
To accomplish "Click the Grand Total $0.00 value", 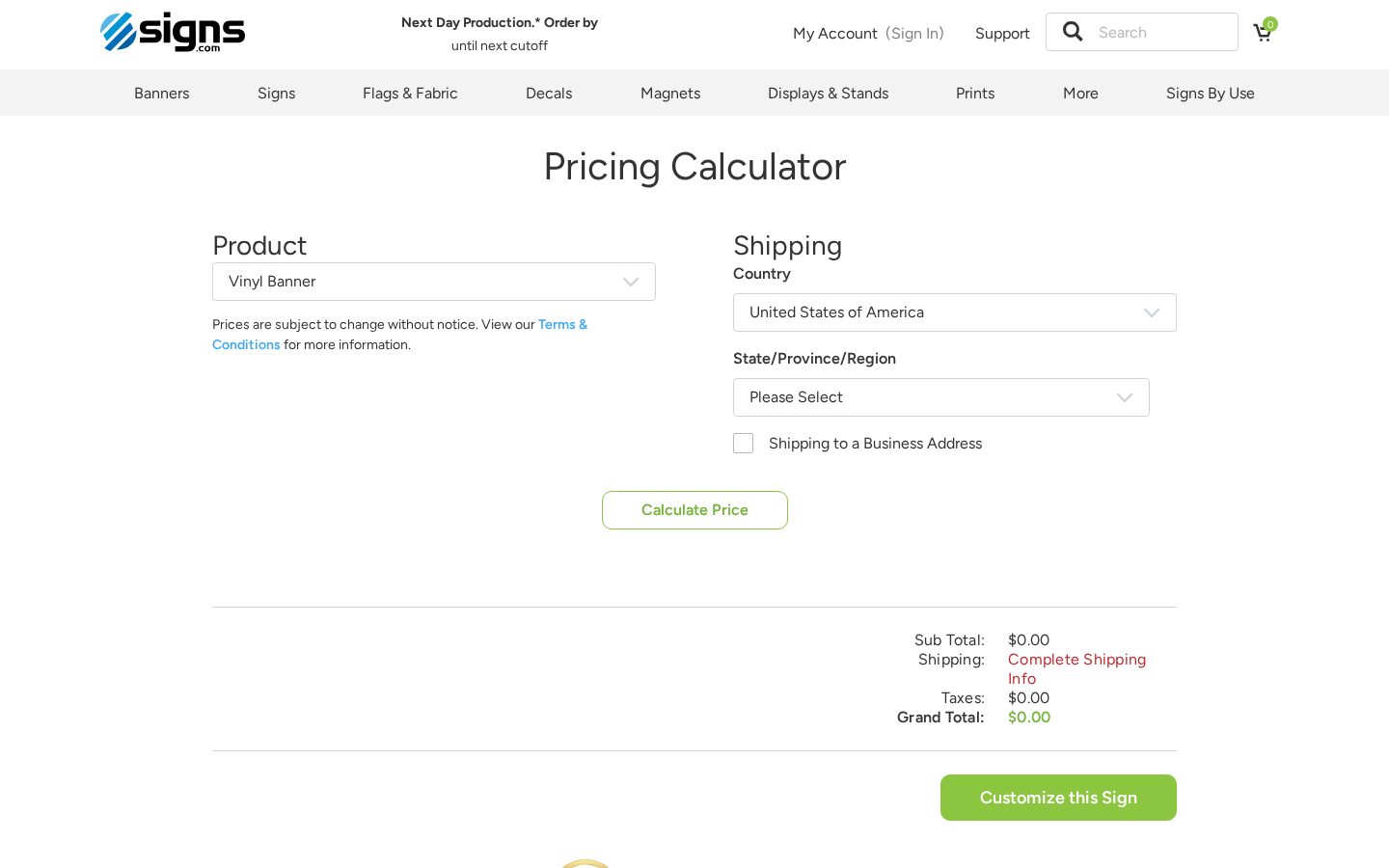I will 1029,718.
